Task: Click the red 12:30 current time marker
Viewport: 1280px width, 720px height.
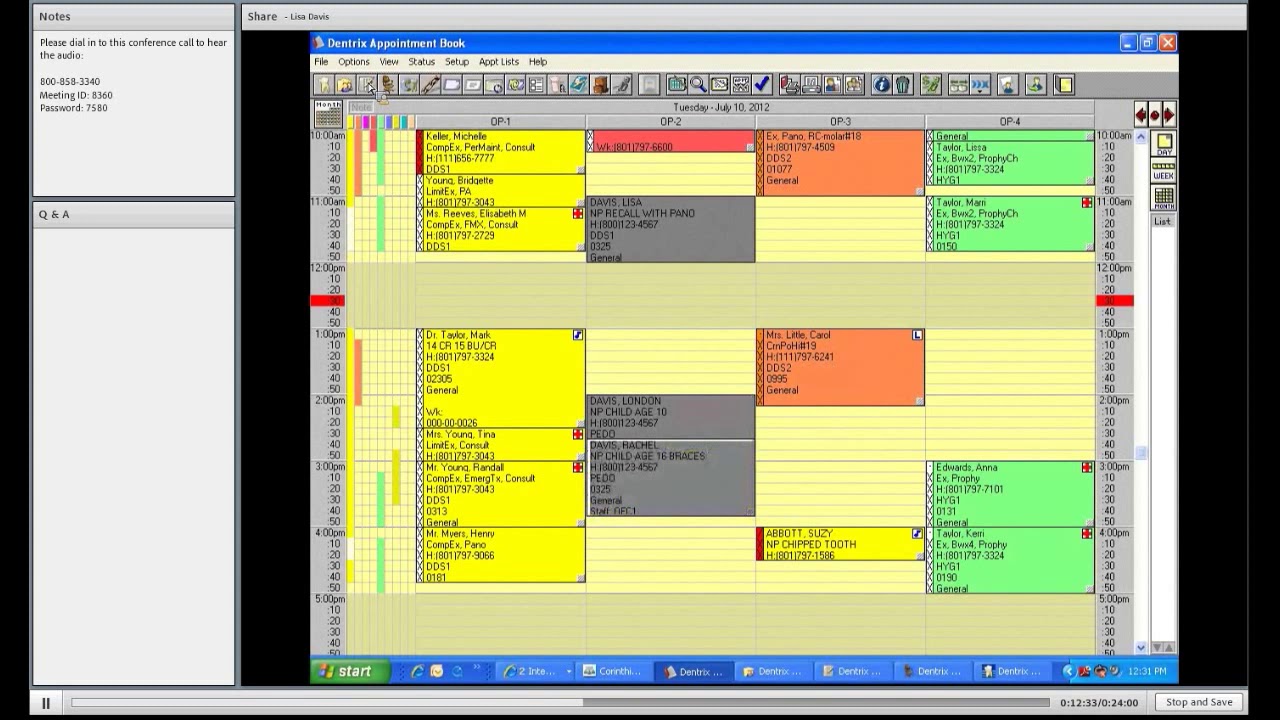Action: 328,301
